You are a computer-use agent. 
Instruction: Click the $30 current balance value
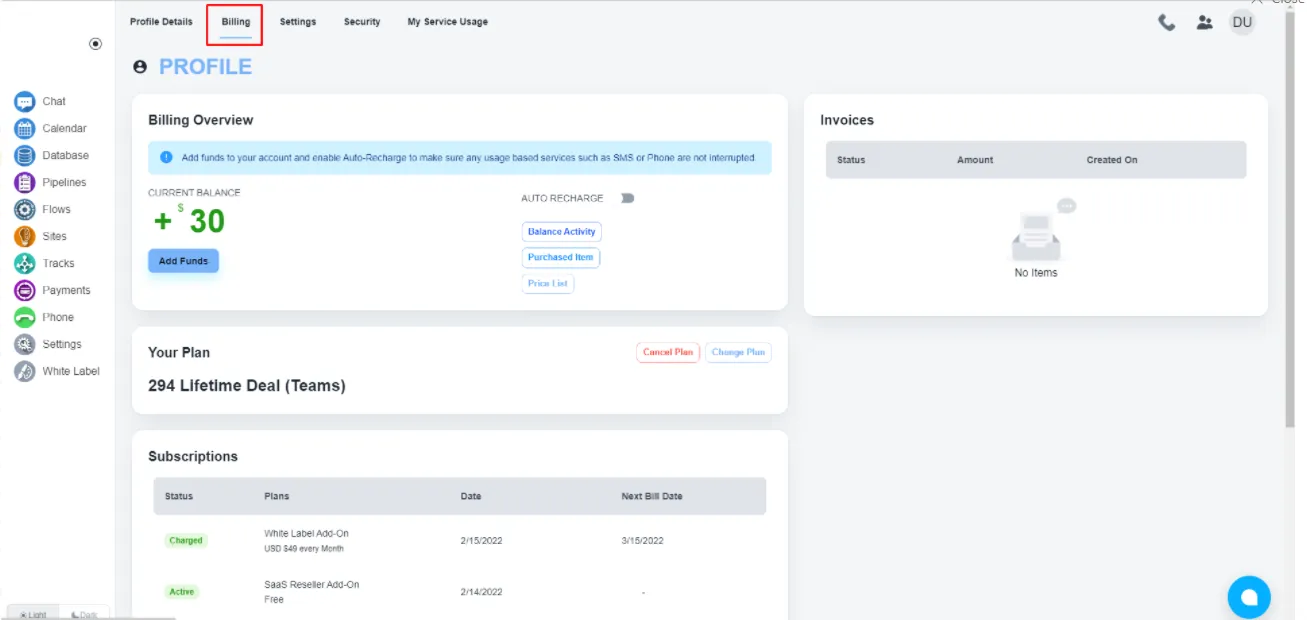(x=190, y=221)
